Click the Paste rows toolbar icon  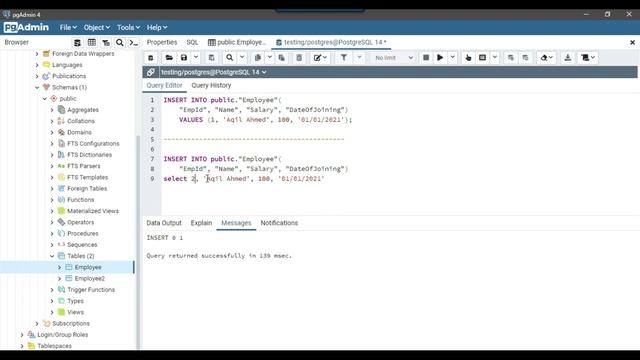282,58
